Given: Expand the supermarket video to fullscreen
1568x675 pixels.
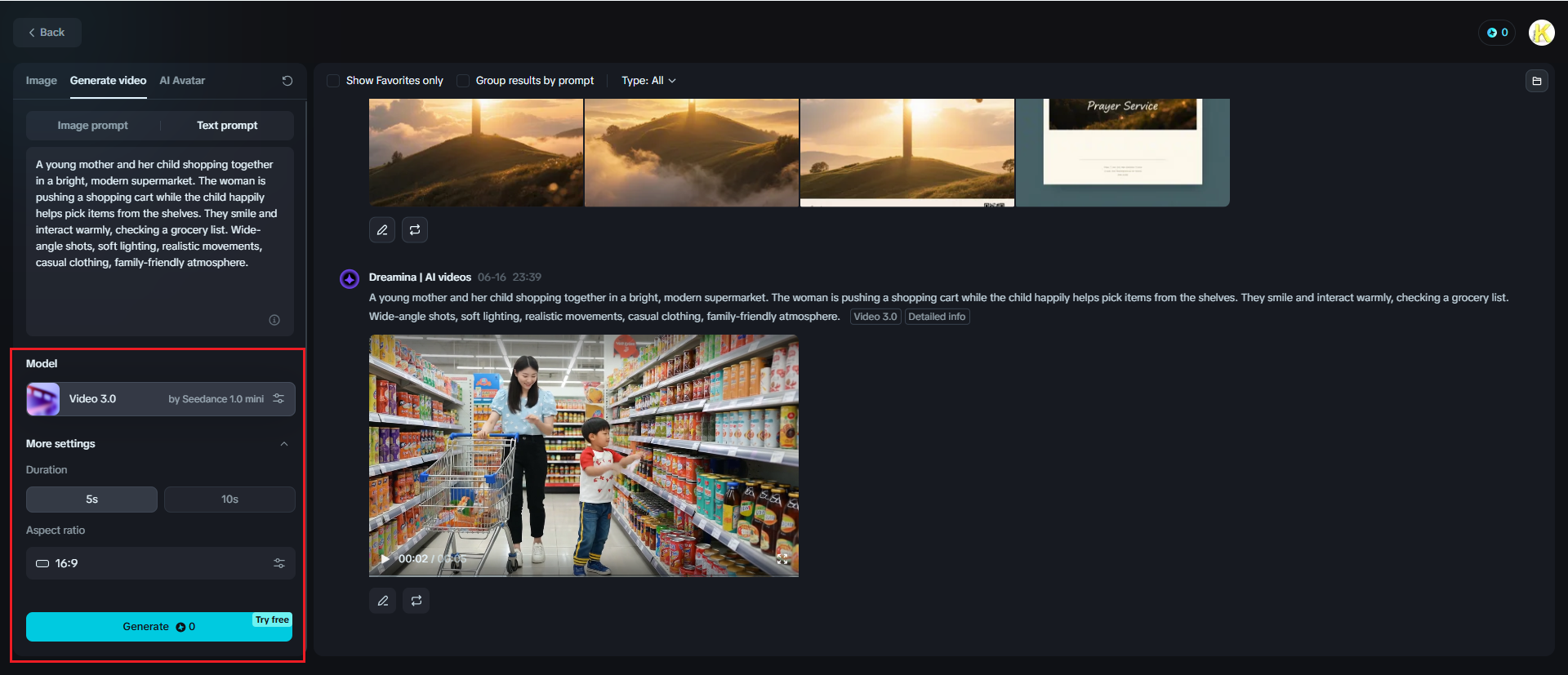Looking at the screenshot, I should 782,559.
